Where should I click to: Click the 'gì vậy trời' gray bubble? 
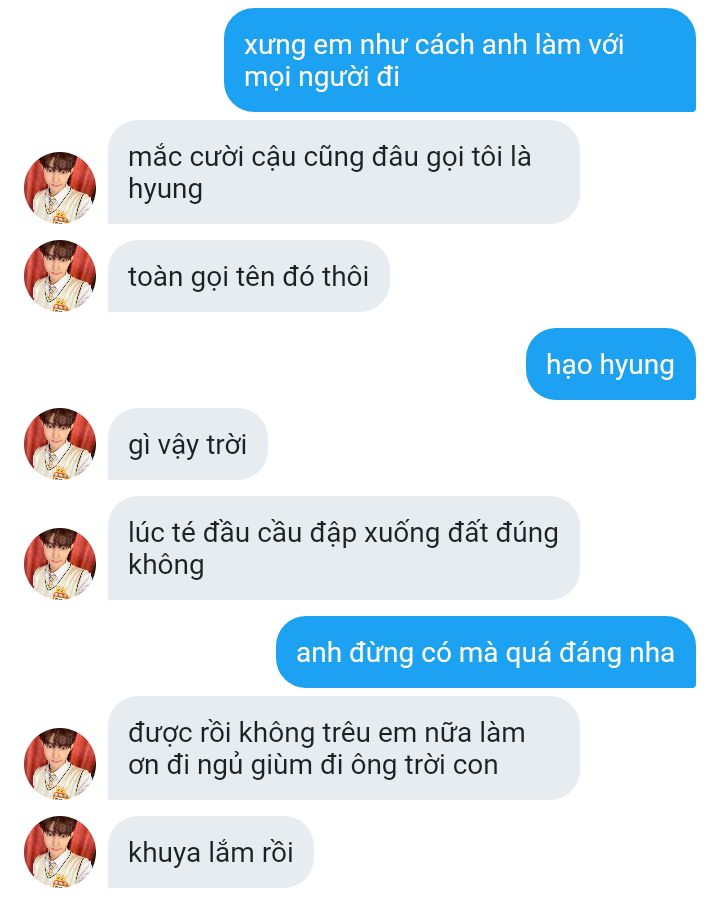[x=188, y=444]
